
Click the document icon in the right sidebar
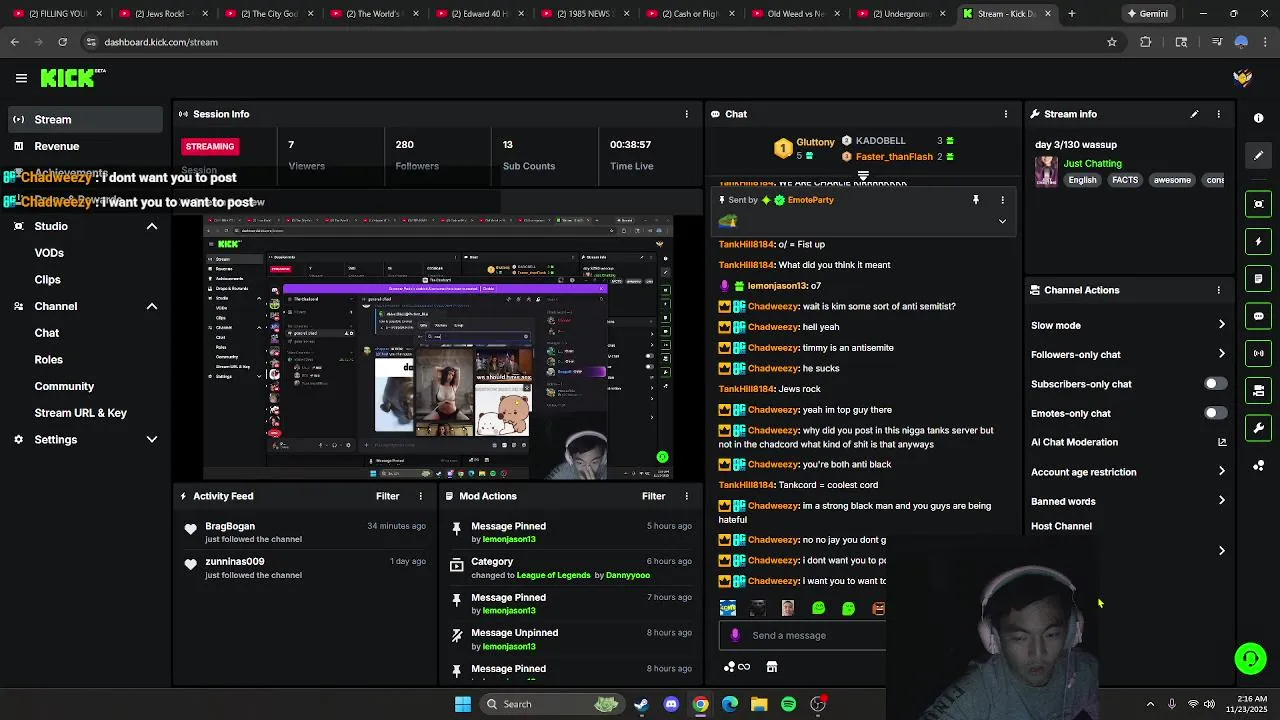[x=1258, y=279]
